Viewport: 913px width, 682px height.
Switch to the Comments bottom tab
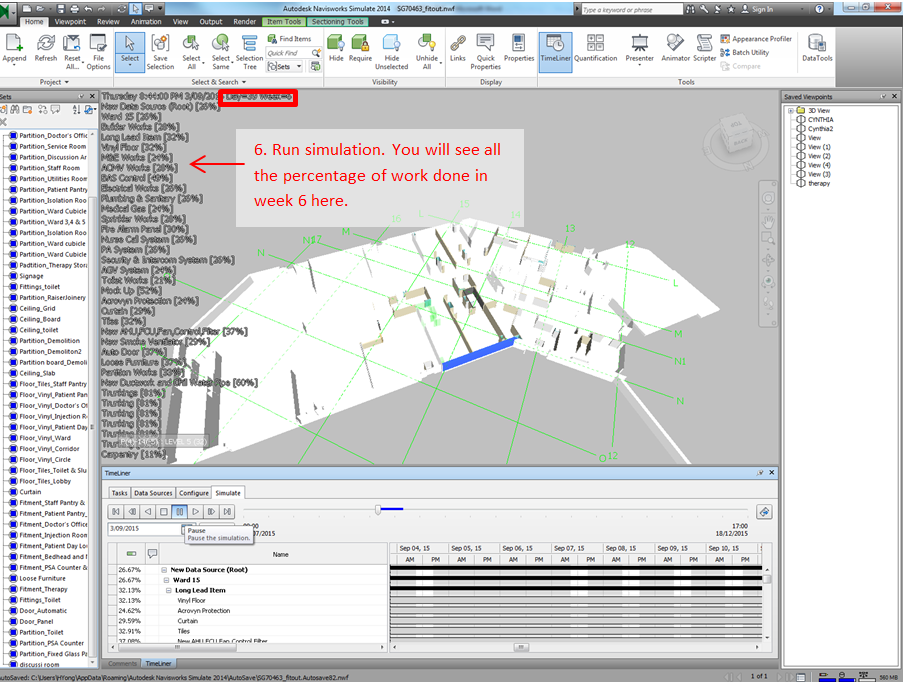pos(122,663)
